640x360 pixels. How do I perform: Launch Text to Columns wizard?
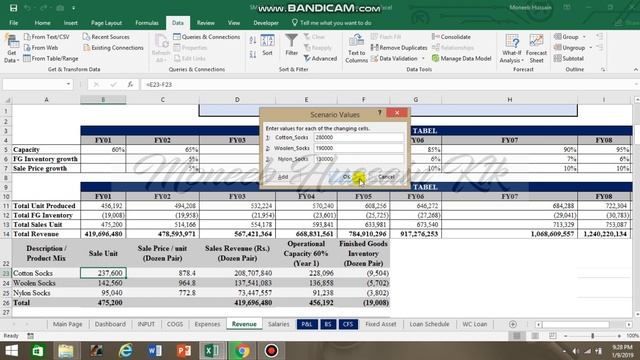click(x=356, y=49)
